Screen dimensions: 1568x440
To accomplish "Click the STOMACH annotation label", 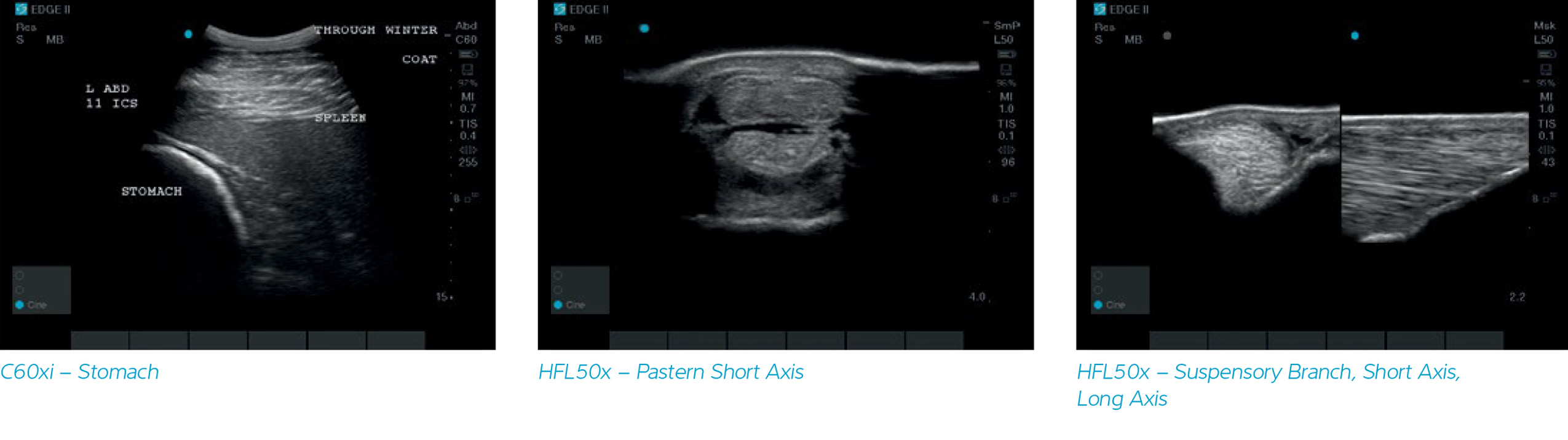I will click(x=151, y=192).
